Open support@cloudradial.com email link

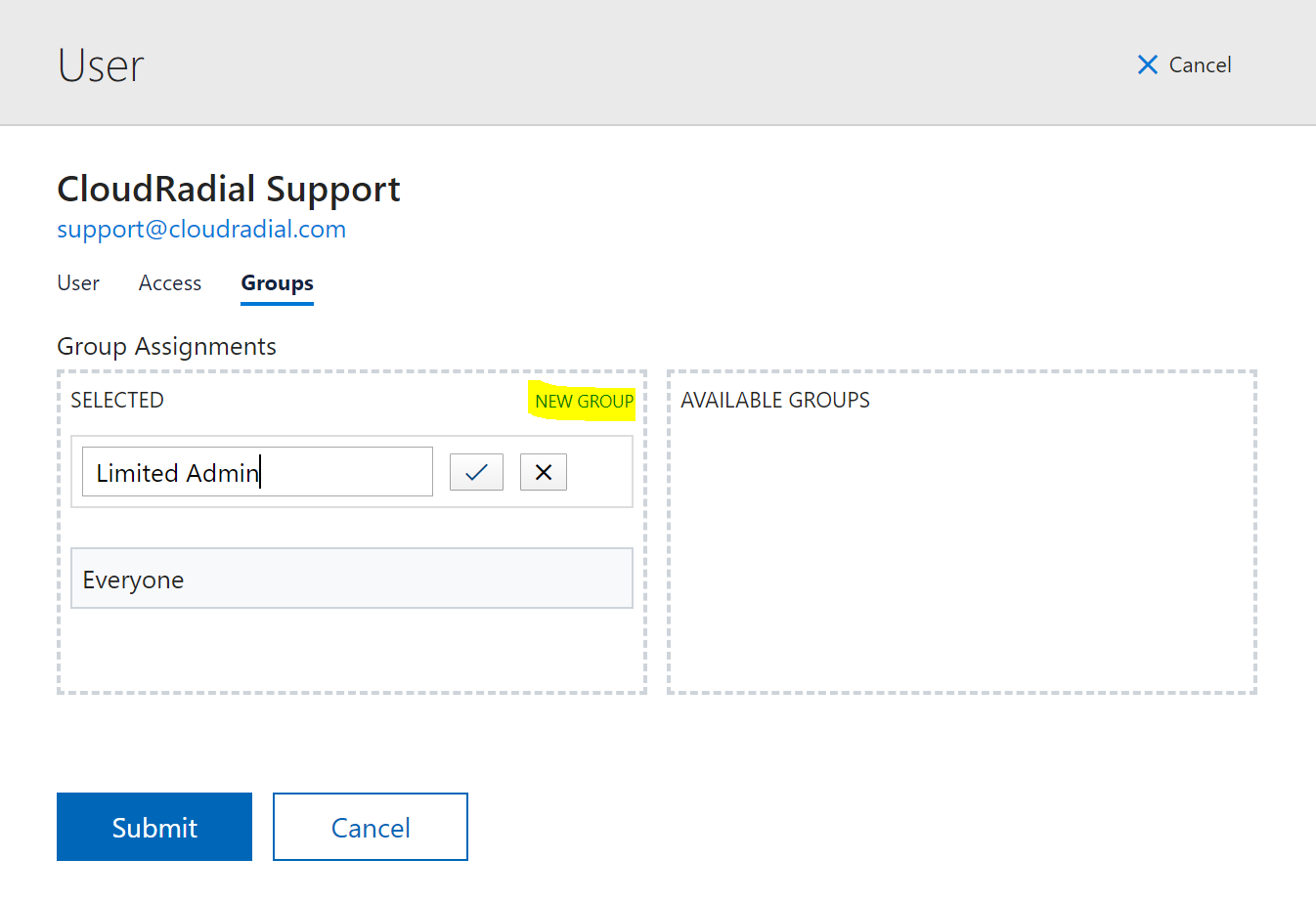201,230
